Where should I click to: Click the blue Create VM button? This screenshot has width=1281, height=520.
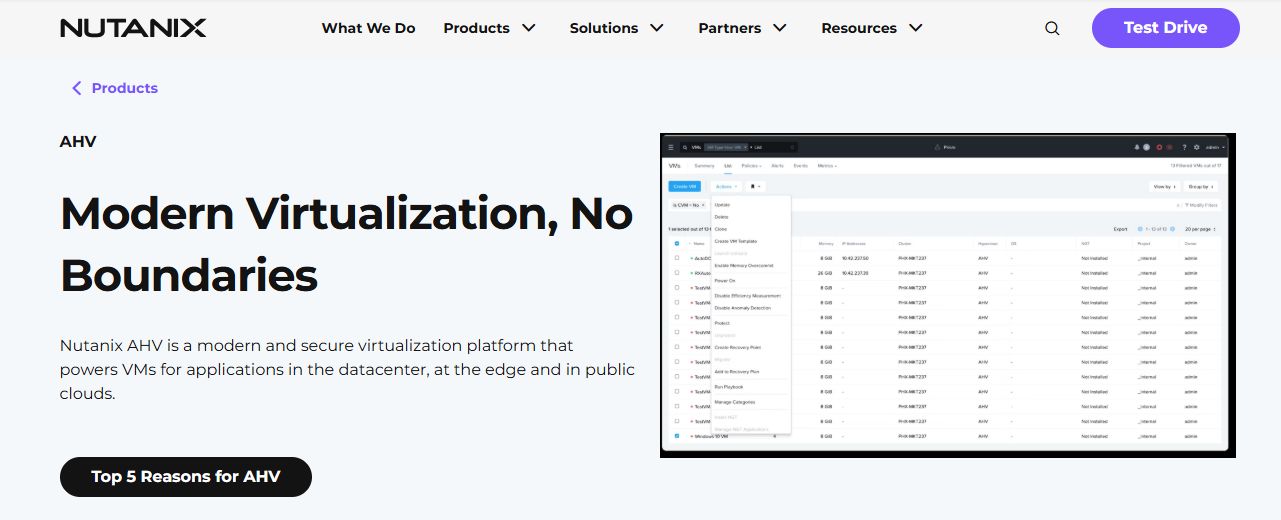[684, 186]
